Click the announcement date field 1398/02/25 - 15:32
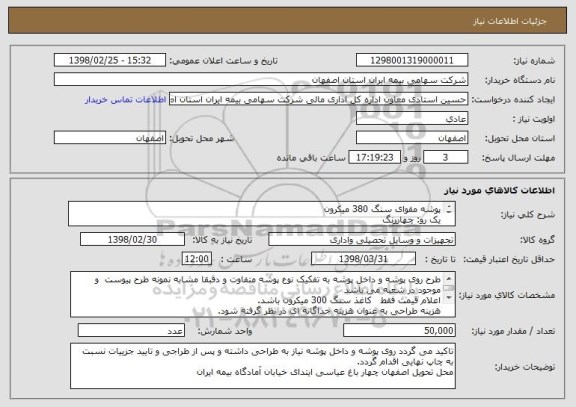This screenshot has width=576, height=407. pos(110,60)
